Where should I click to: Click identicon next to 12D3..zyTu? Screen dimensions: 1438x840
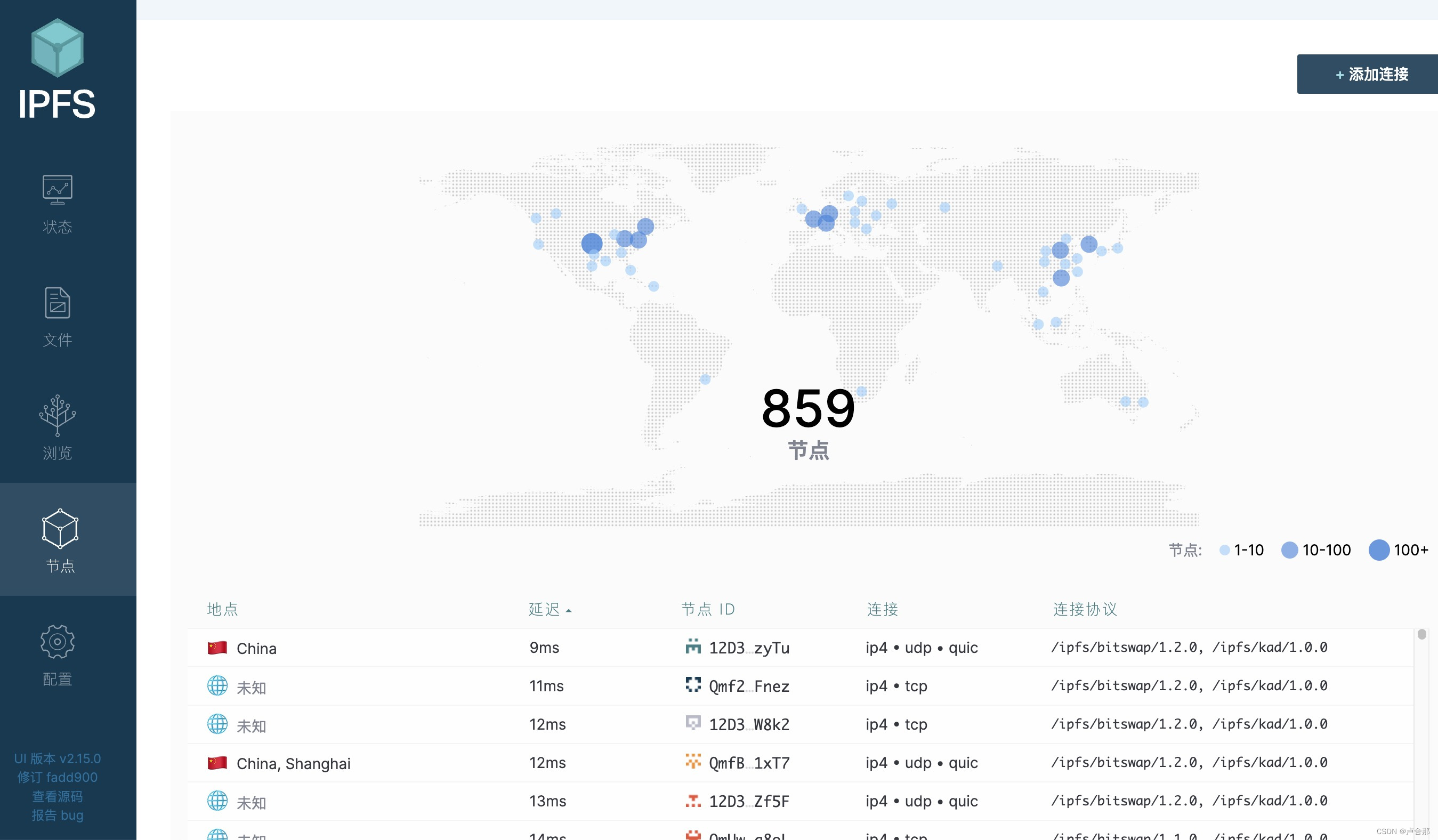[693, 647]
